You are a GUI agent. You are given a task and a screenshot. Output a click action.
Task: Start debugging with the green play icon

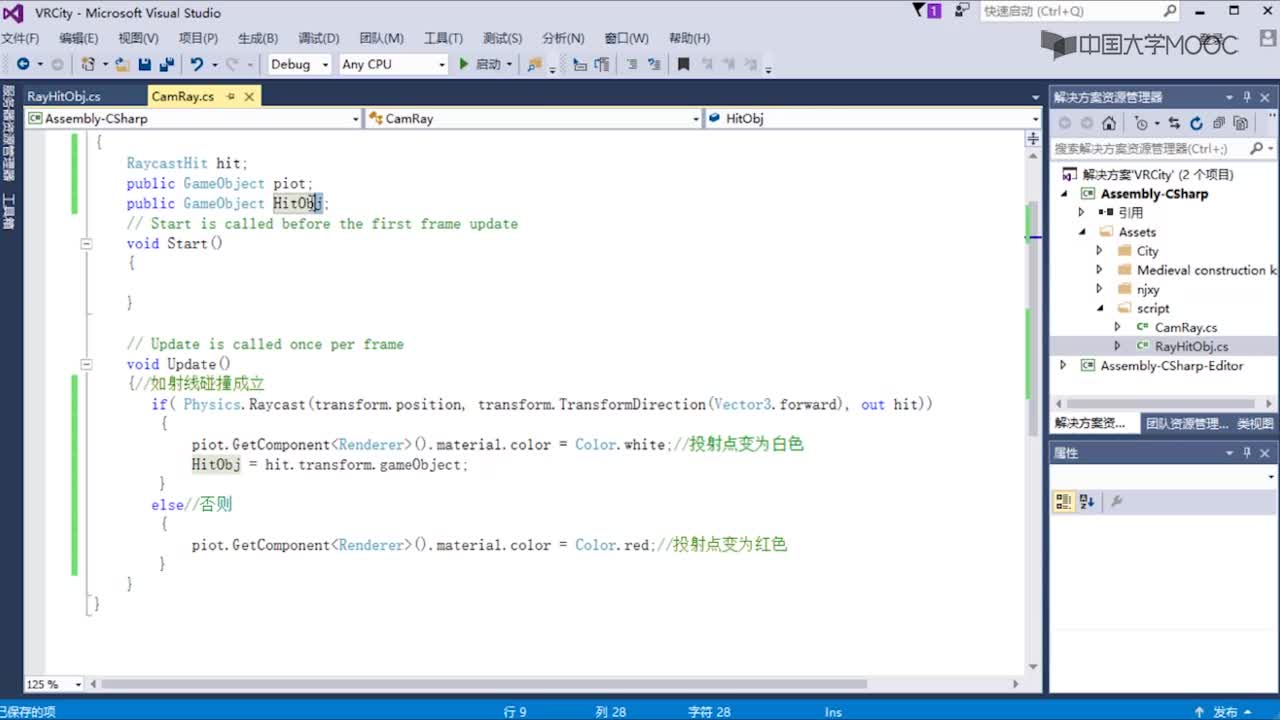[464, 64]
